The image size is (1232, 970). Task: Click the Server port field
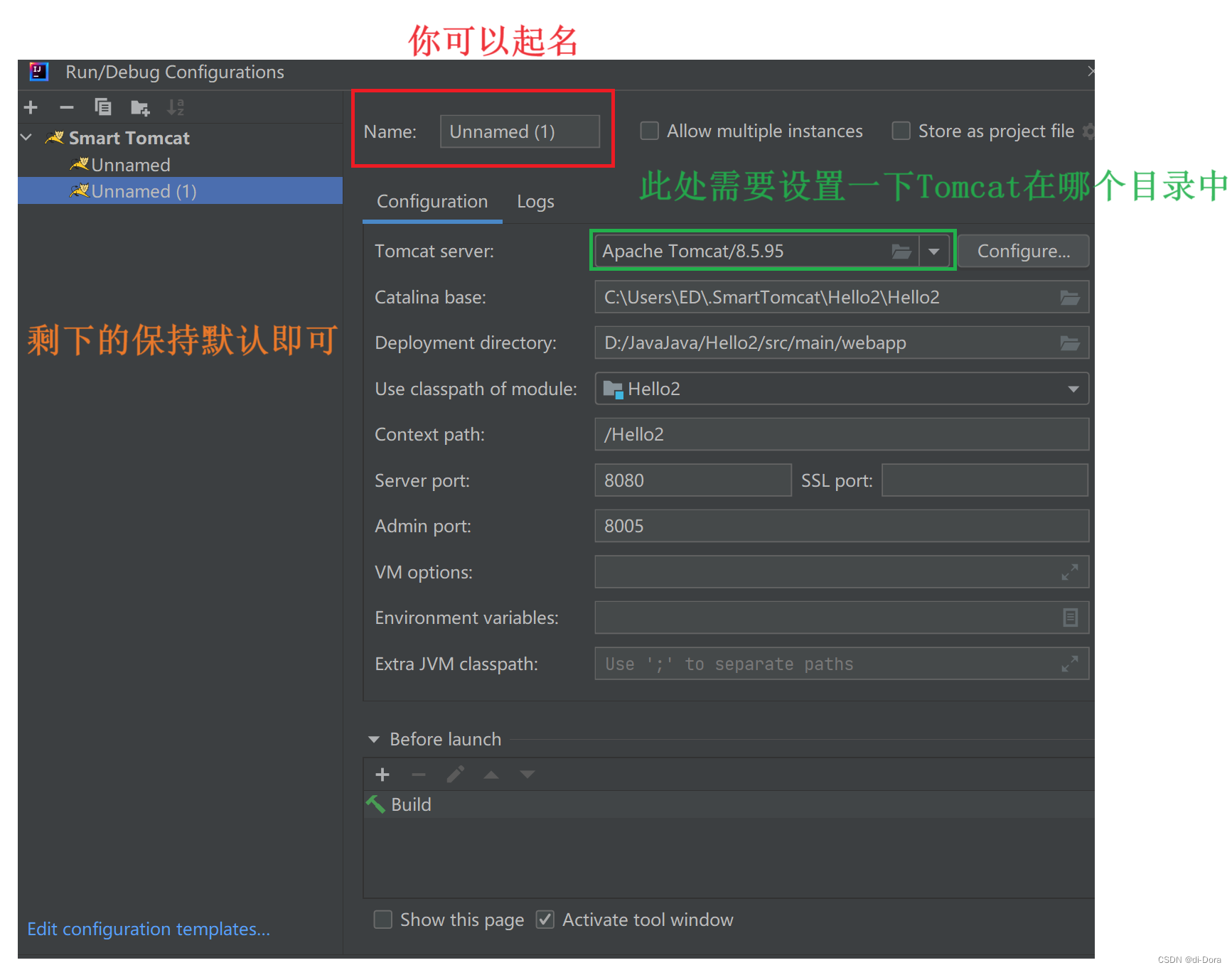coord(693,480)
